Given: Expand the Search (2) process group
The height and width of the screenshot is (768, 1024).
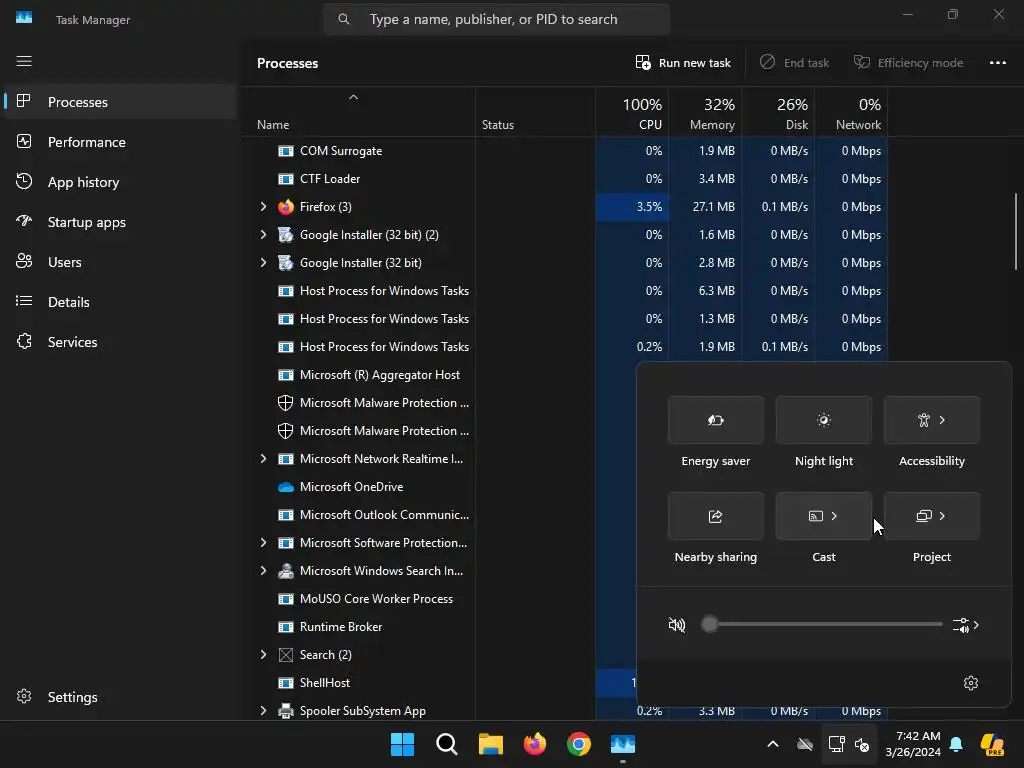Looking at the screenshot, I should pos(263,654).
